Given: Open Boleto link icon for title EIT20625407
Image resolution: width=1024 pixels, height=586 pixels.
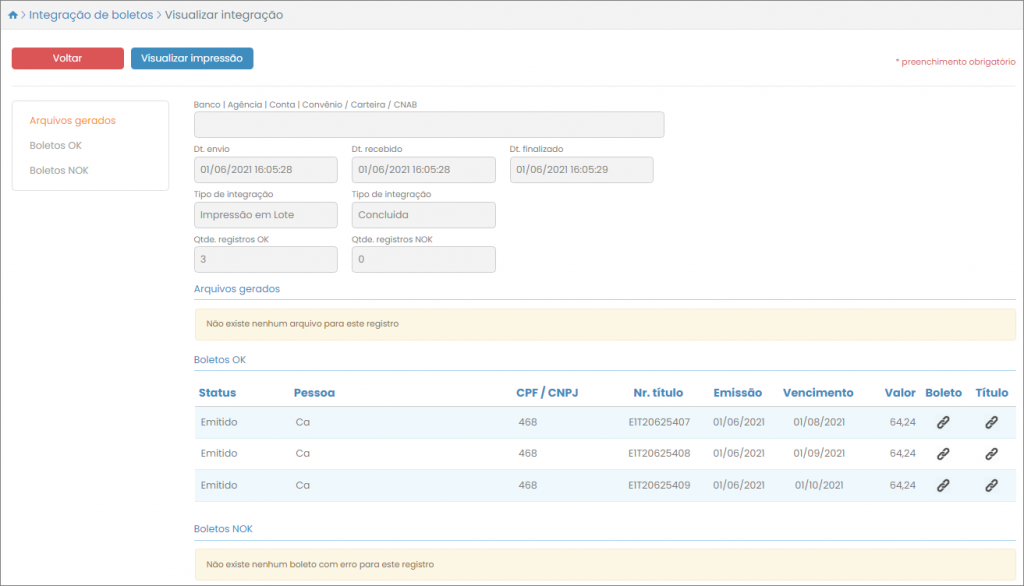Looking at the screenshot, I should tap(942, 423).
